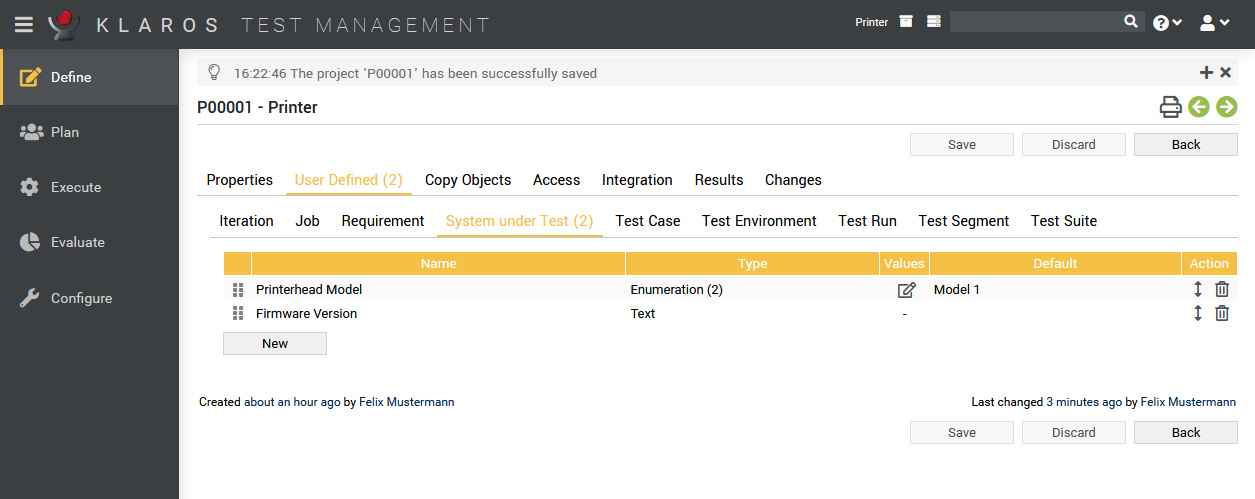
Task: Click the lightbulb icon in the log message bar
Action: (x=213, y=72)
